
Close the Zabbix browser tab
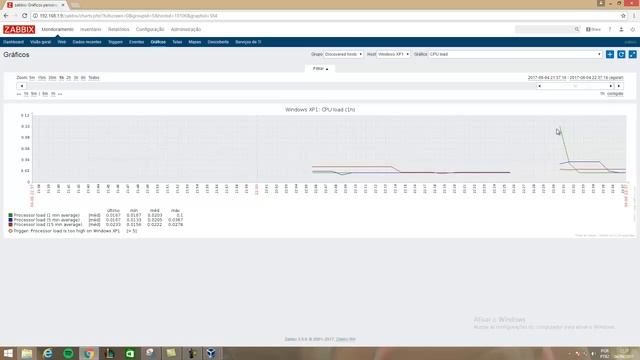63,5
